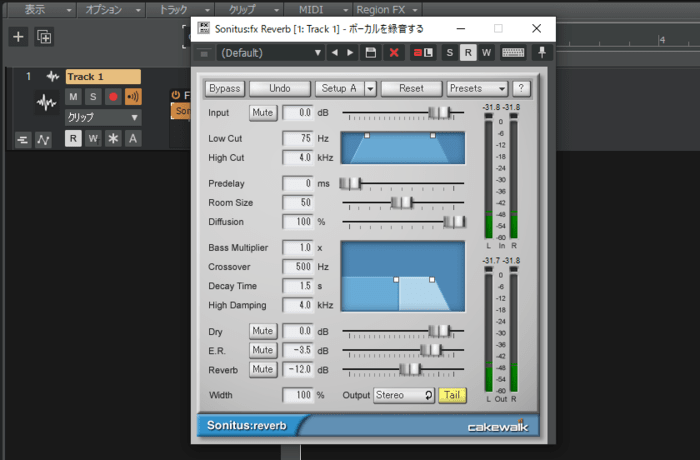Click the Predelay slider
700x460 pixels.
(x=350, y=183)
